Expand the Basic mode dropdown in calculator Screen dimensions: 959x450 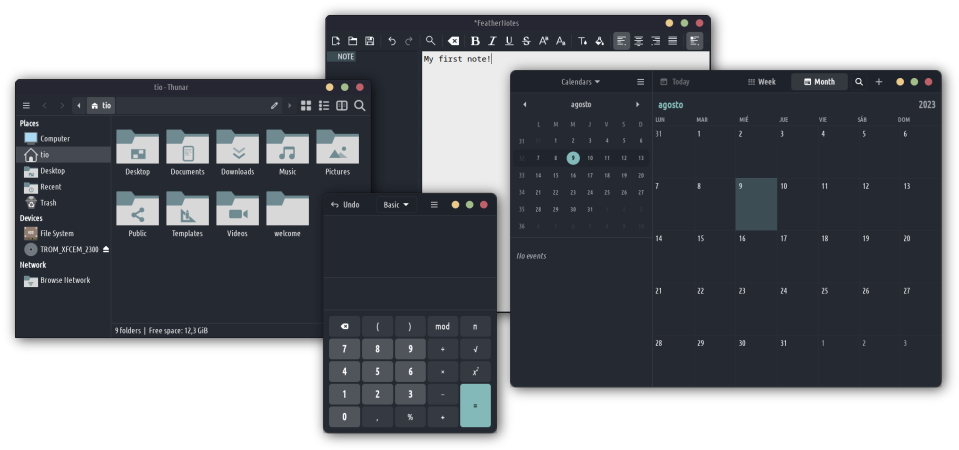coord(396,204)
